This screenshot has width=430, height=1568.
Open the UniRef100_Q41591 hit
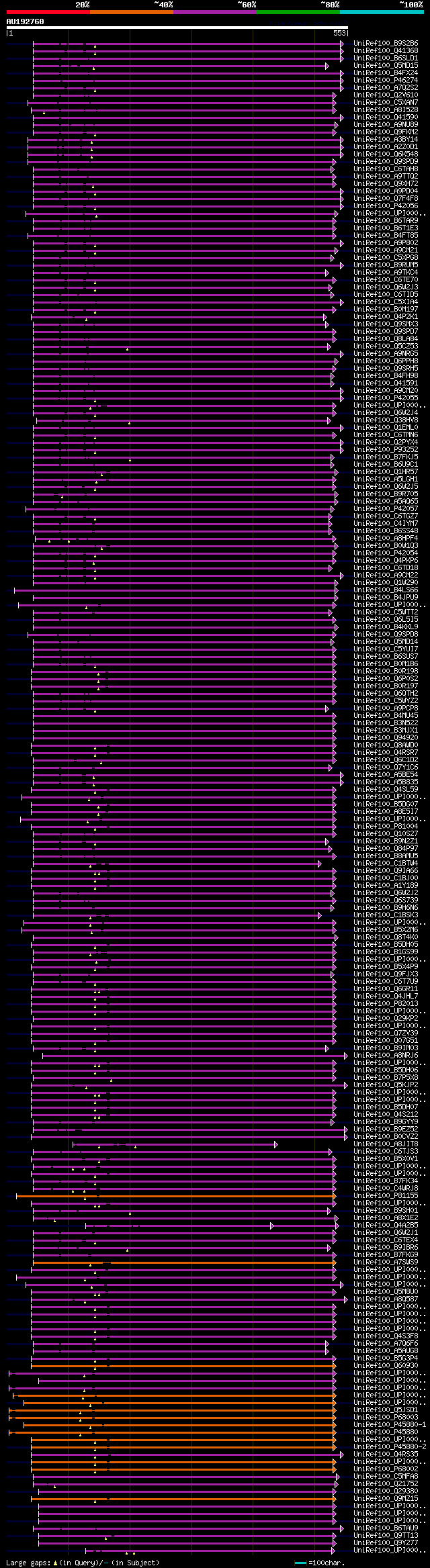(386, 383)
